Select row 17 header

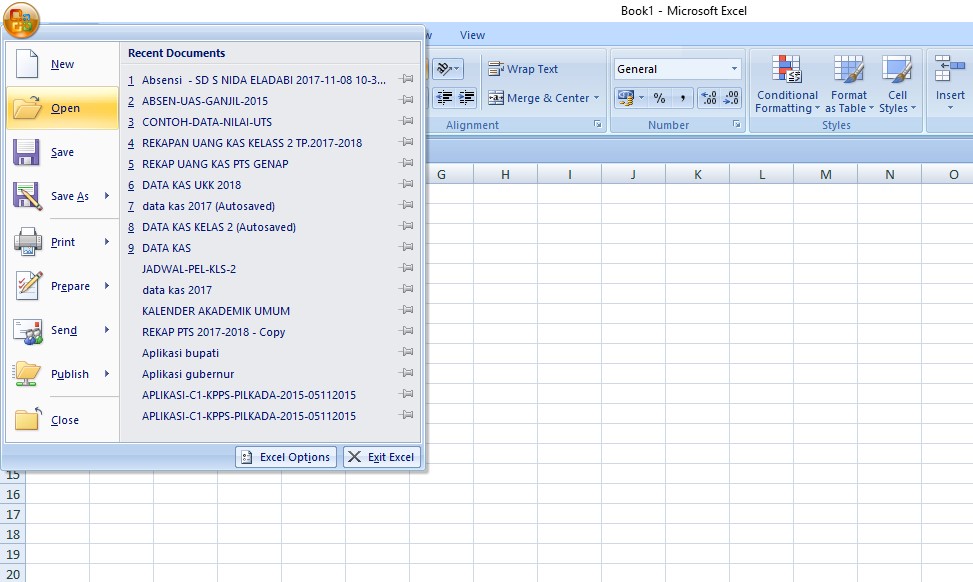coord(13,514)
